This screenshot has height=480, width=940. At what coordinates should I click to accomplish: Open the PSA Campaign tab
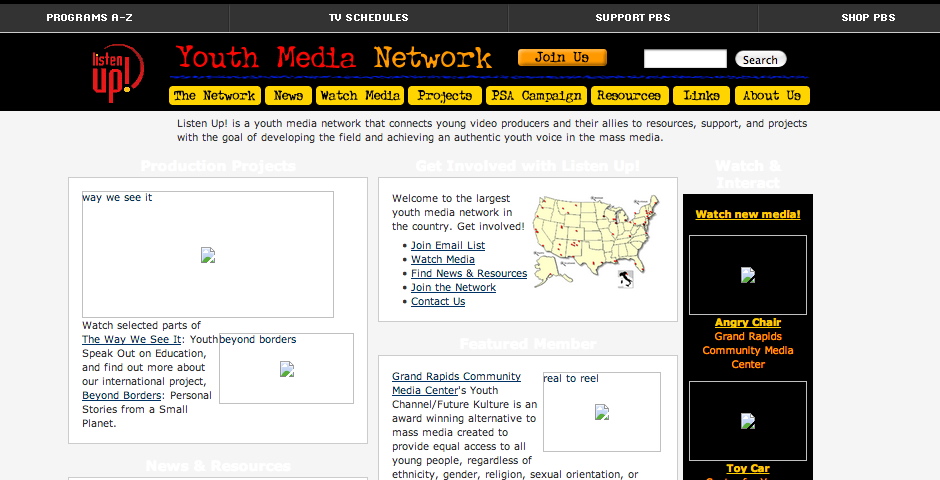click(536, 96)
